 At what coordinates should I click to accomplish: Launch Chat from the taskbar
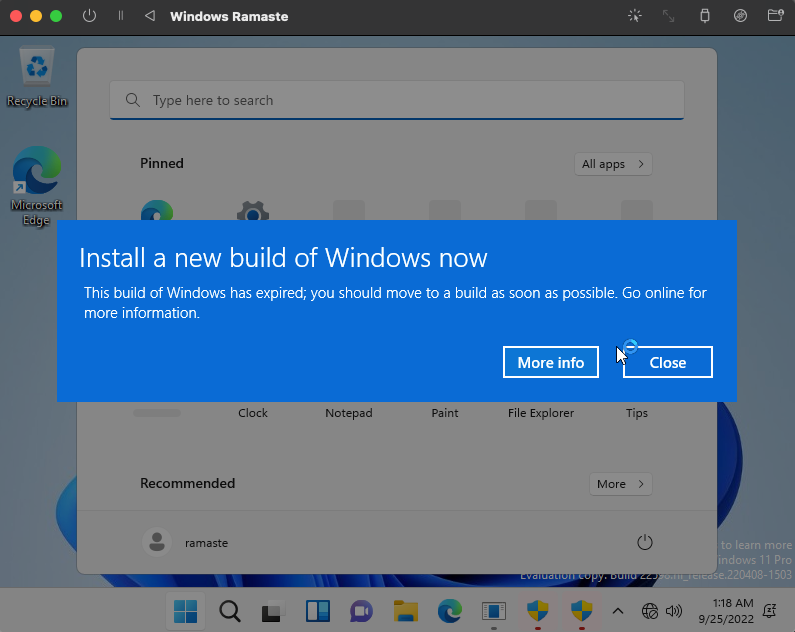tap(362, 611)
